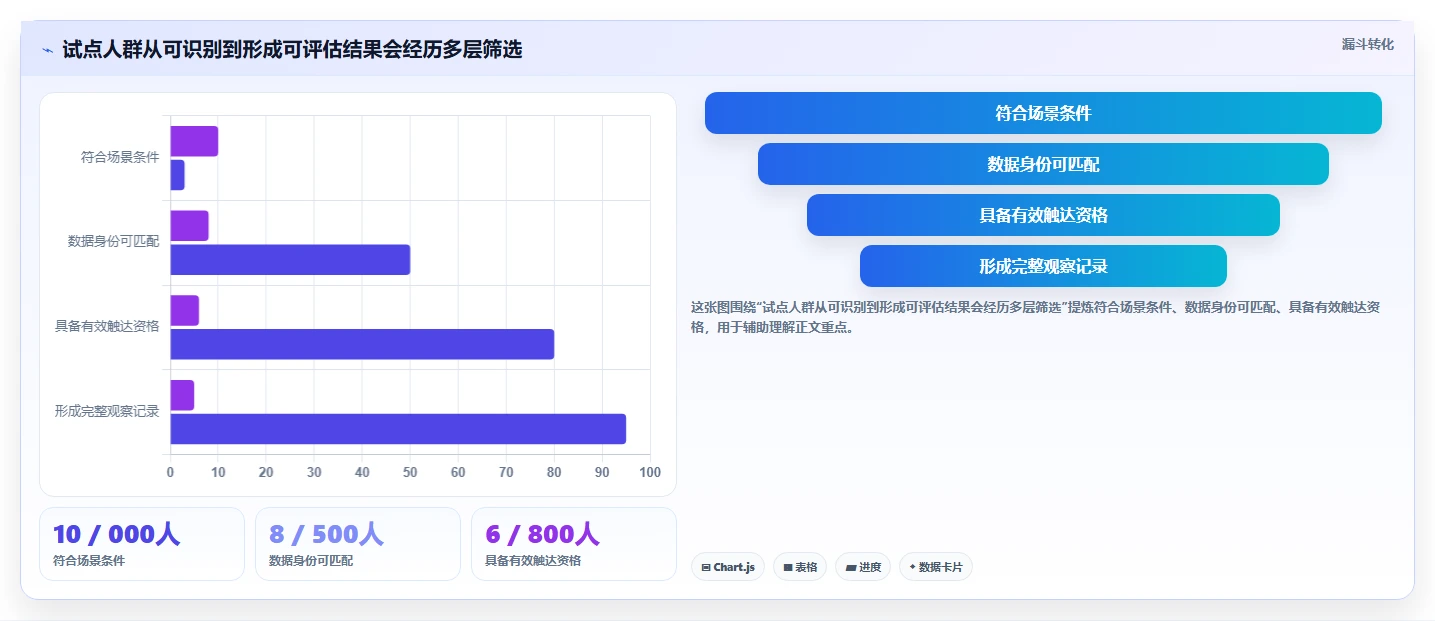This screenshot has height=621, width=1435.
Task: Click the blue bar for 形成完整观察记录
Action: (398, 429)
